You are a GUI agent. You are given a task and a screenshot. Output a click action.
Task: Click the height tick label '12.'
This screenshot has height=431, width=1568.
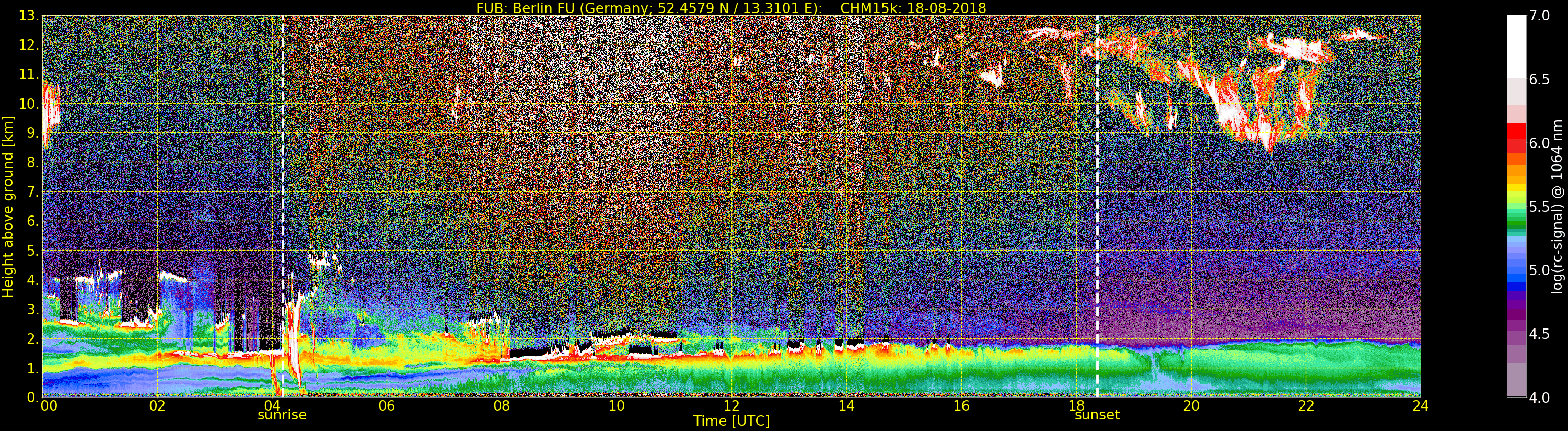(29, 45)
